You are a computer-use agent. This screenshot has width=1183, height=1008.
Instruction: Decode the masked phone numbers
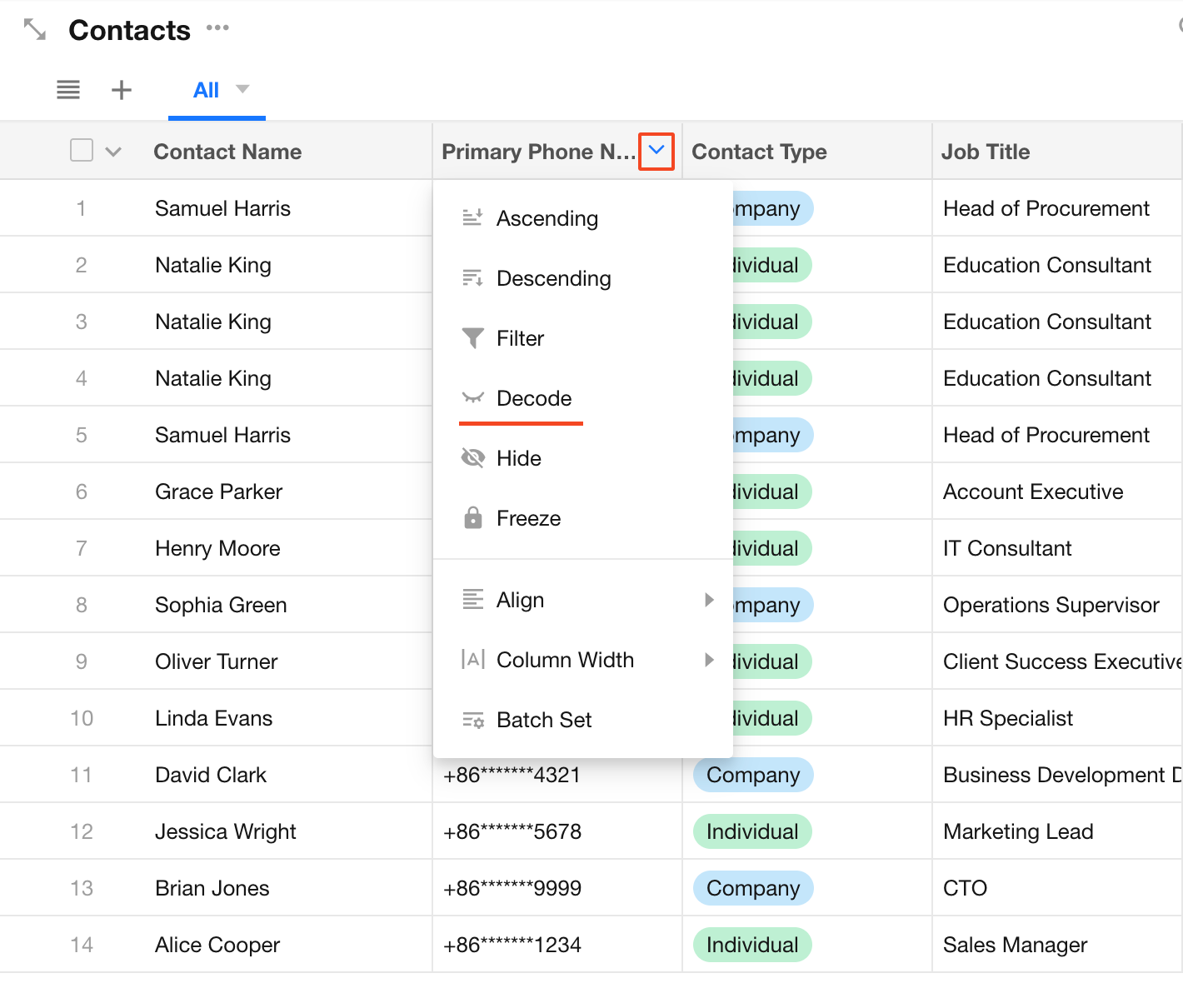pyautogui.click(x=533, y=398)
